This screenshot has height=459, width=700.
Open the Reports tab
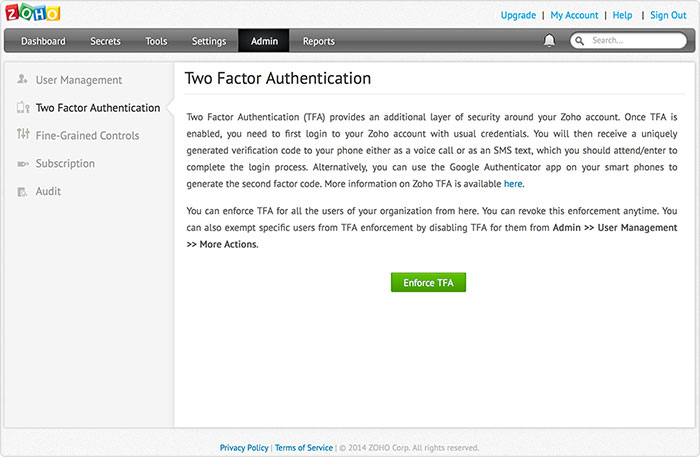(319, 41)
